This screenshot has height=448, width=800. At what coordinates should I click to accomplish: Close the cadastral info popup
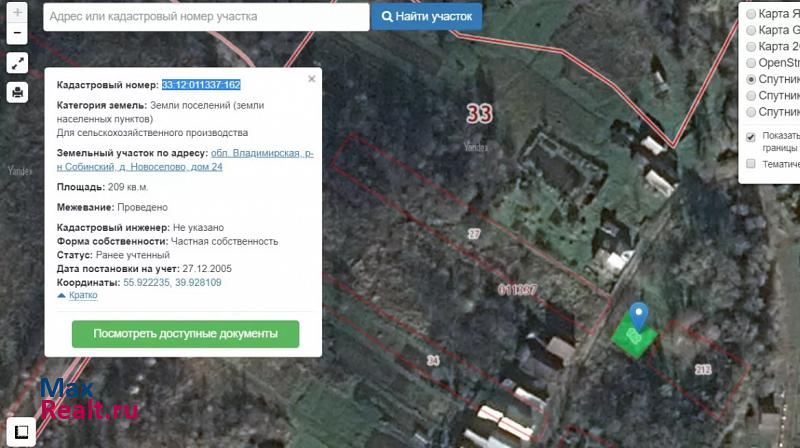coord(311,78)
